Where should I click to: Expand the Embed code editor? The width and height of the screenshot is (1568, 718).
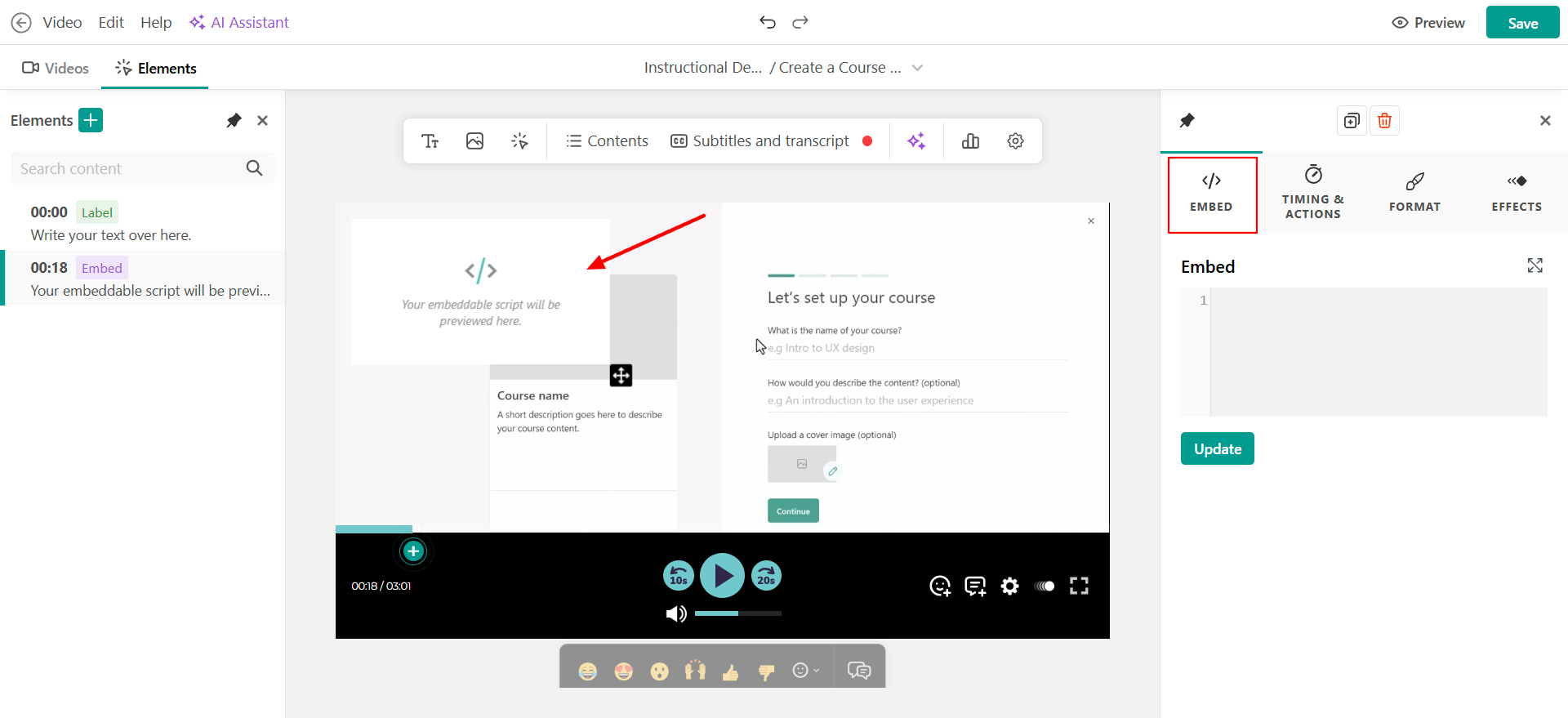pos(1535,265)
